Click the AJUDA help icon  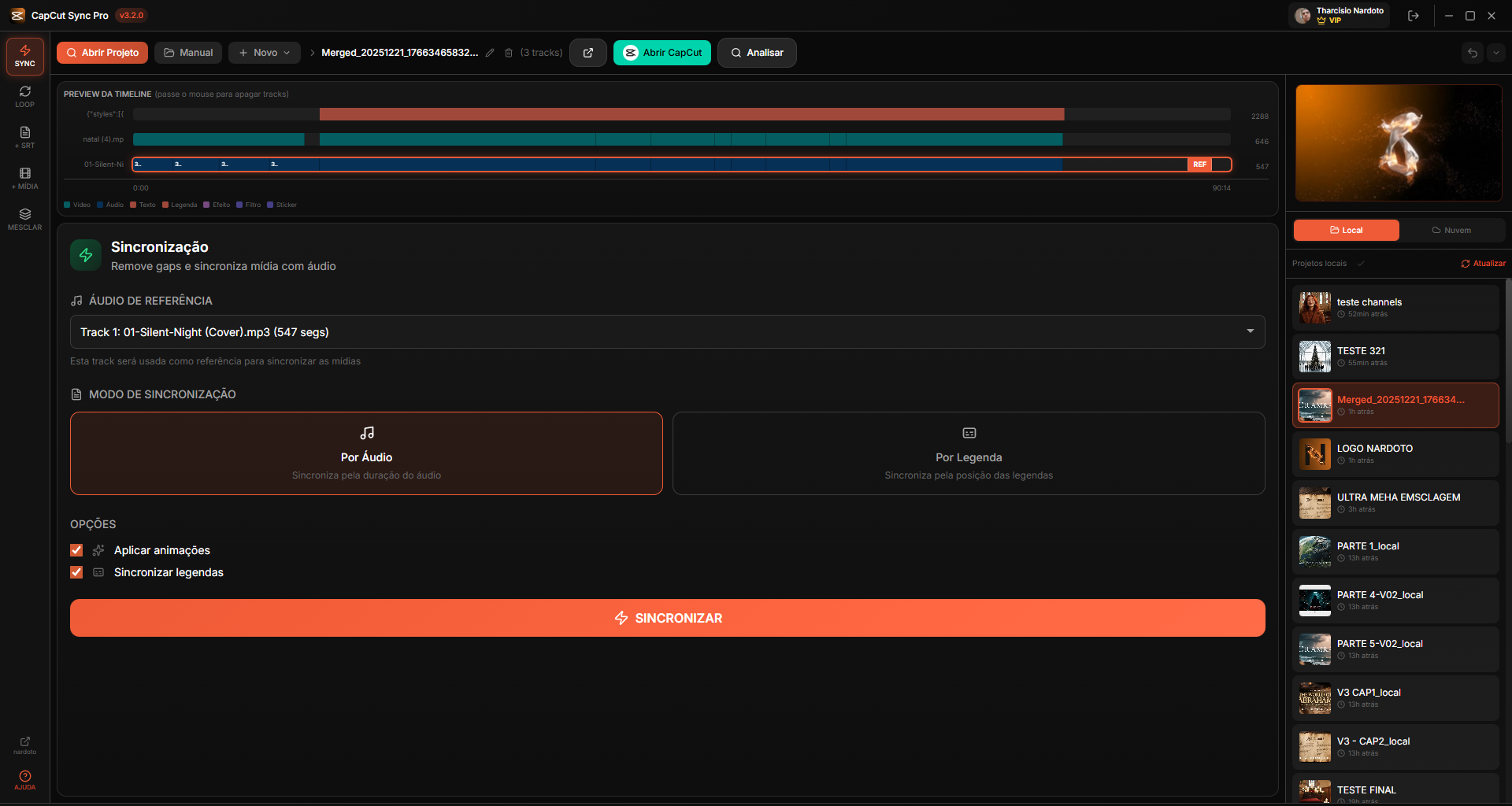24,779
